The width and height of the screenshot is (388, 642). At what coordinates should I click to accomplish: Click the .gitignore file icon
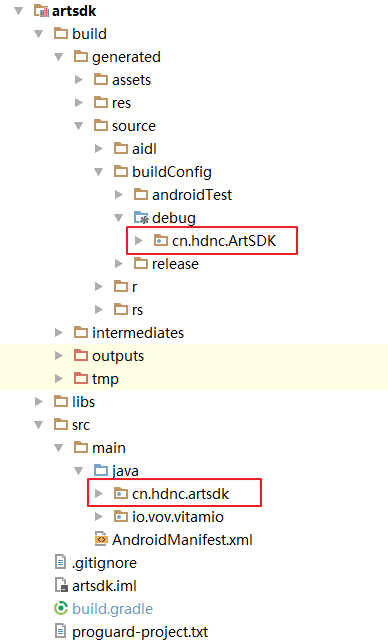[61, 562]
